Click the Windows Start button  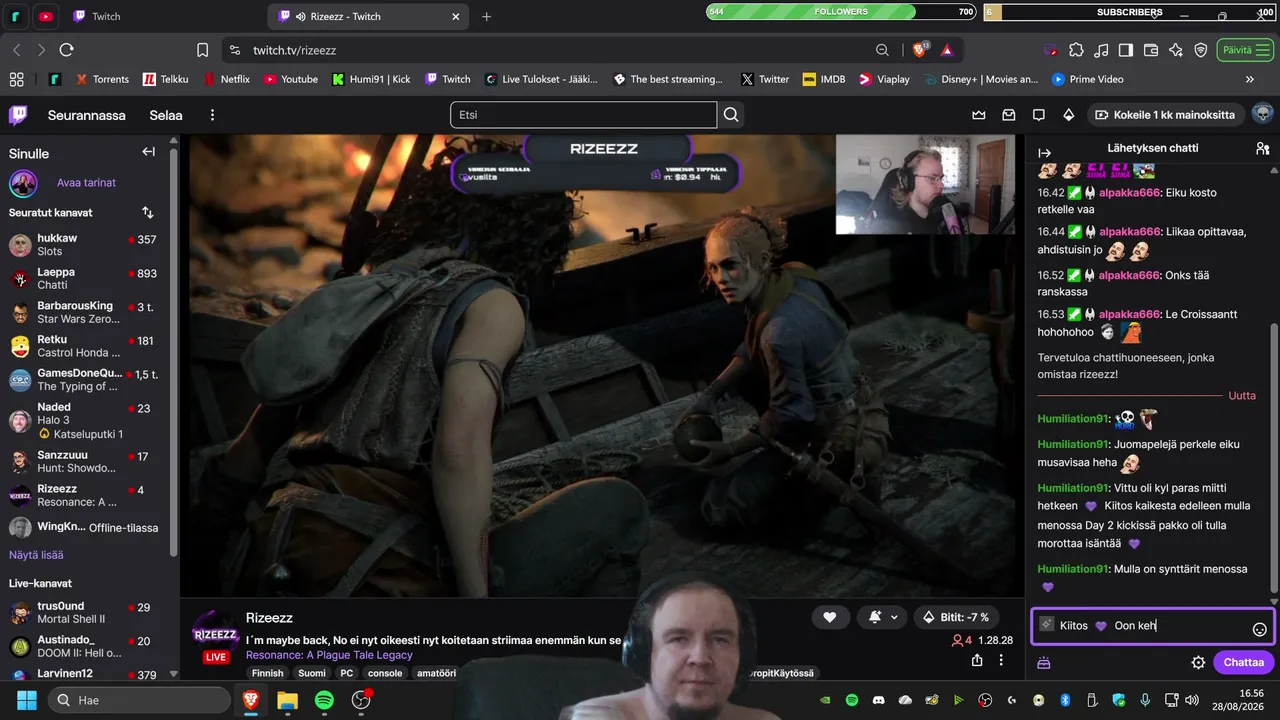point(27,700)
